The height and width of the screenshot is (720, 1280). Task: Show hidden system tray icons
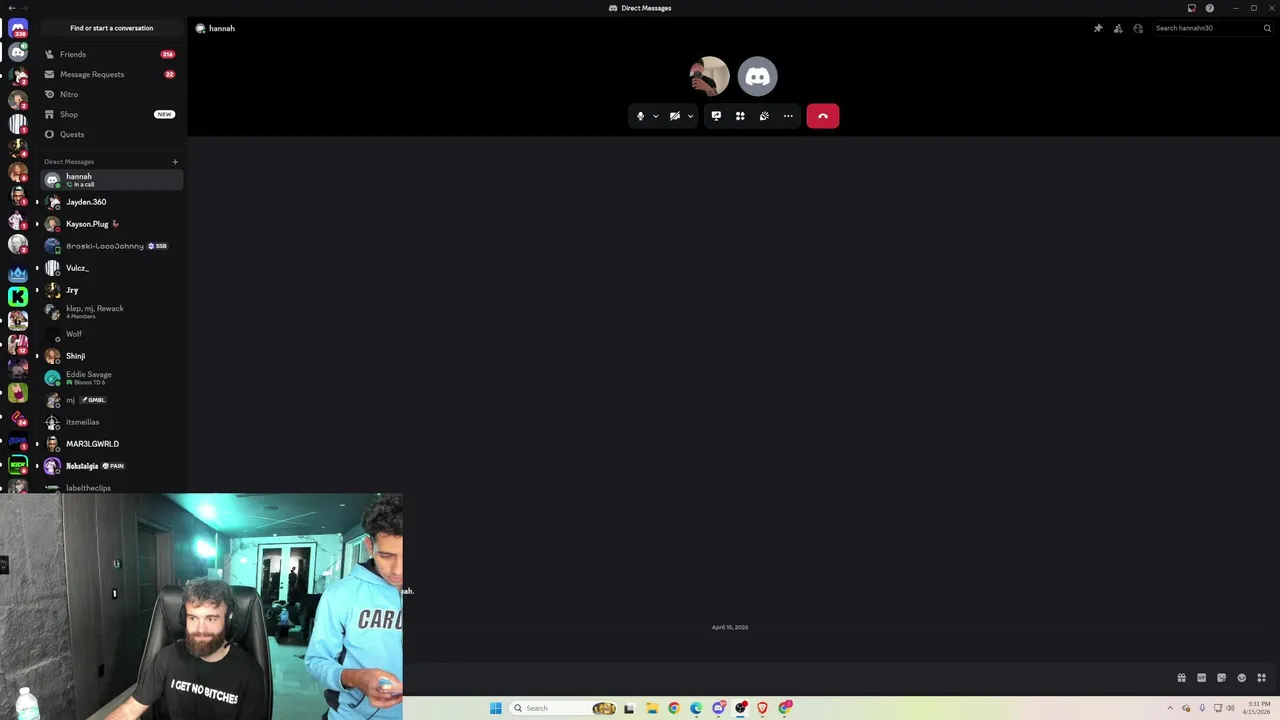pos(1170,708)
